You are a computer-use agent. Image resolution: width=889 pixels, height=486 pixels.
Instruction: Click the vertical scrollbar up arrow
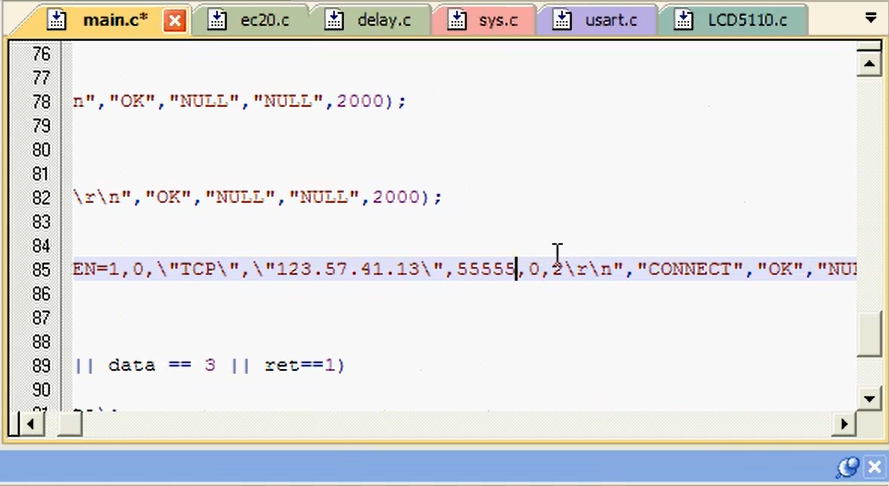[869, 64]
